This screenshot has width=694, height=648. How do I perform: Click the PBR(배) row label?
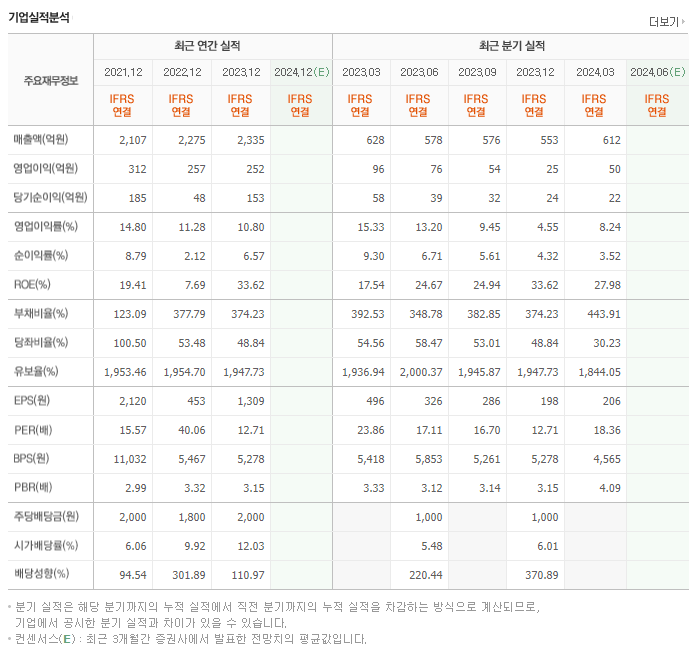pyautogui.click(x=33, y=487)
